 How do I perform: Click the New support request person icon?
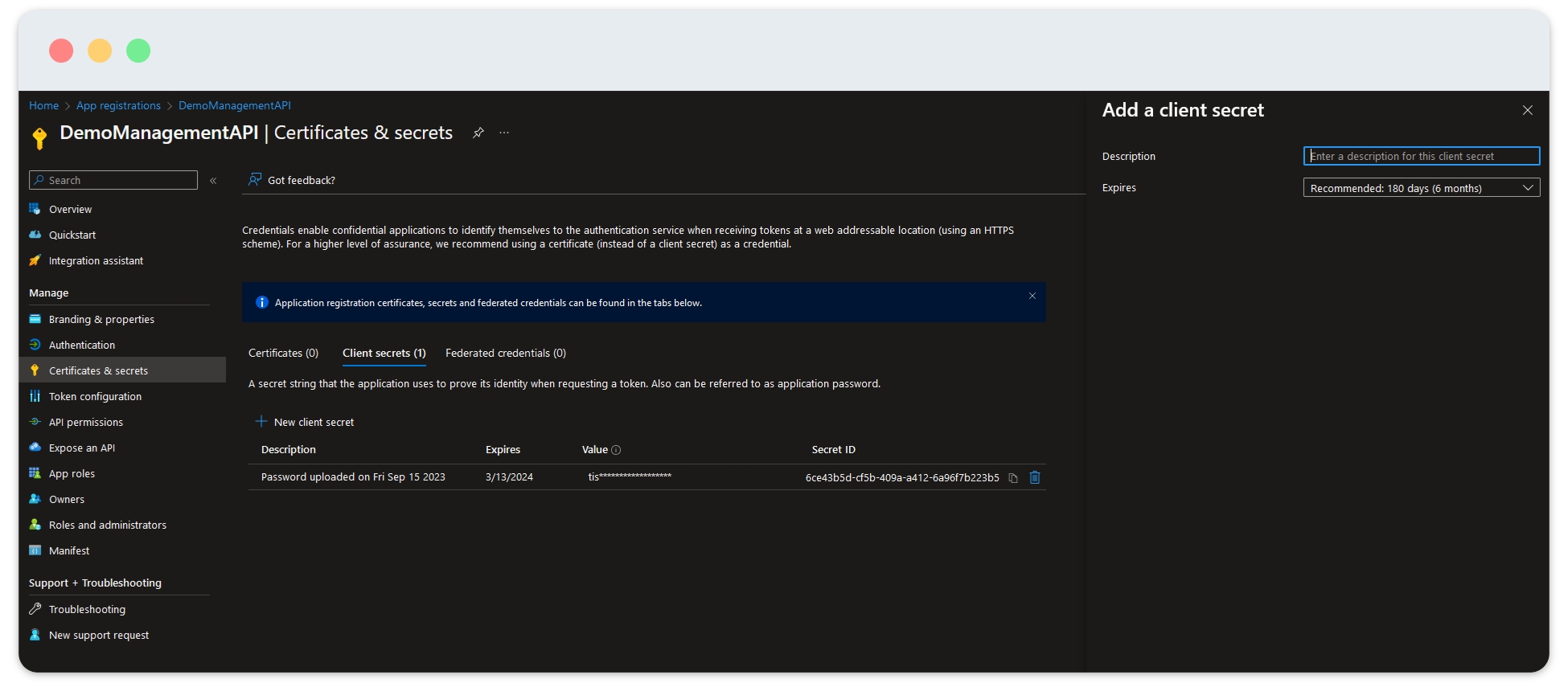tap(35, 635)
